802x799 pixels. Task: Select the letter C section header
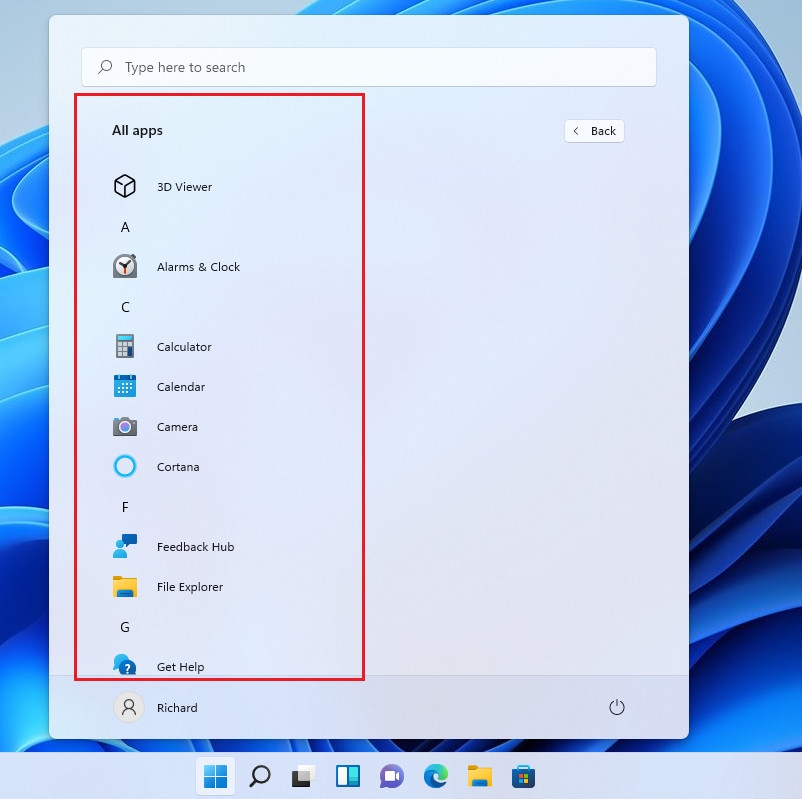(125, 307)
